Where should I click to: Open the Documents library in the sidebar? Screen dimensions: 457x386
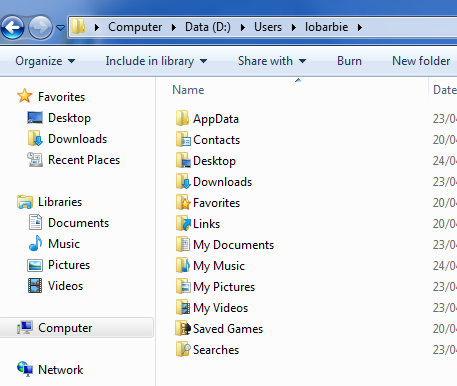[79, 223]
